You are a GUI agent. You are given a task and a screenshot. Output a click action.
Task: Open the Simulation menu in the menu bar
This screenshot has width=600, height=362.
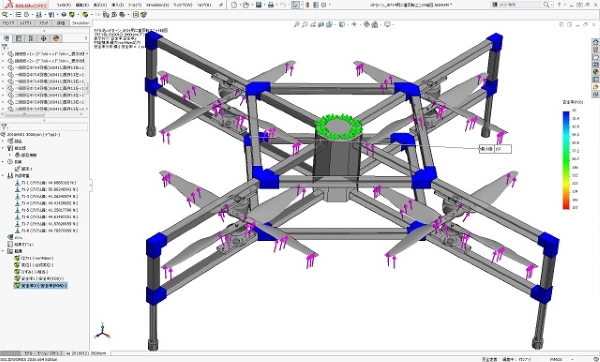(157, 5)
